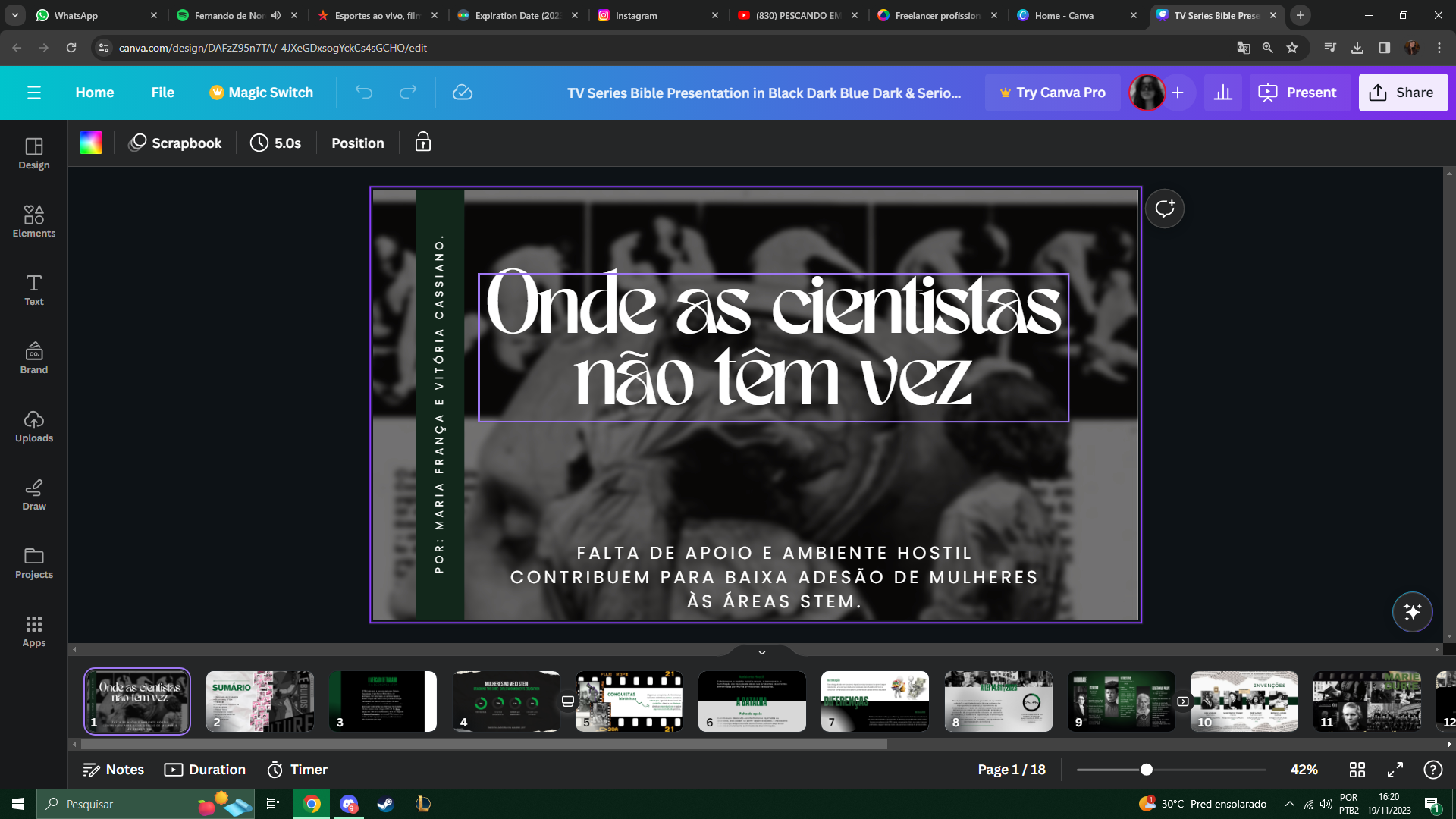Click Try Canva Pro
The height and width of the screenshot is (819, 1456).
1053,93
